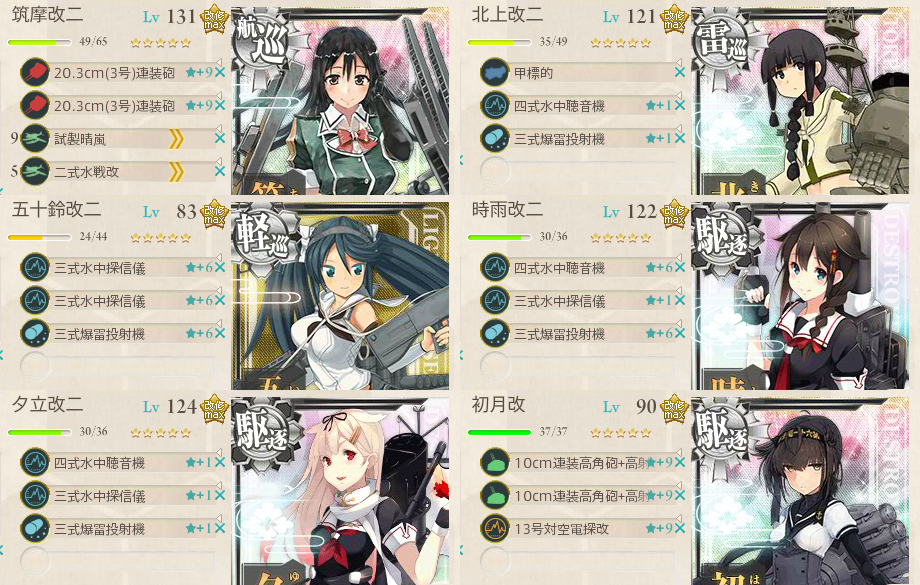Remove 試製晴嵐 using its X mark
920x585 pixels.
click(x=220, y=138)
